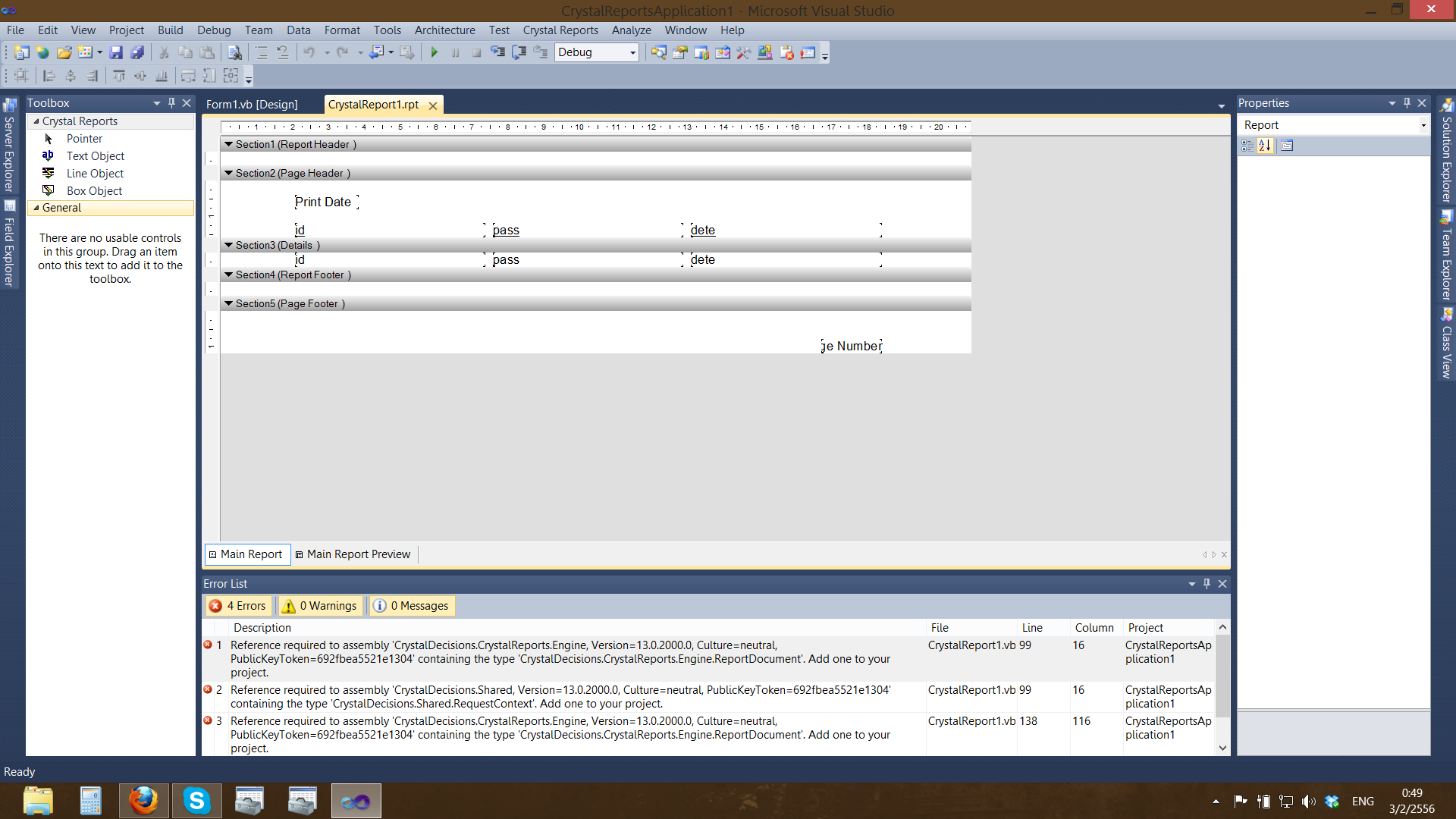Open the Debug configuration dropdown
Screen dimensions: 1456x819
point(632,52)
